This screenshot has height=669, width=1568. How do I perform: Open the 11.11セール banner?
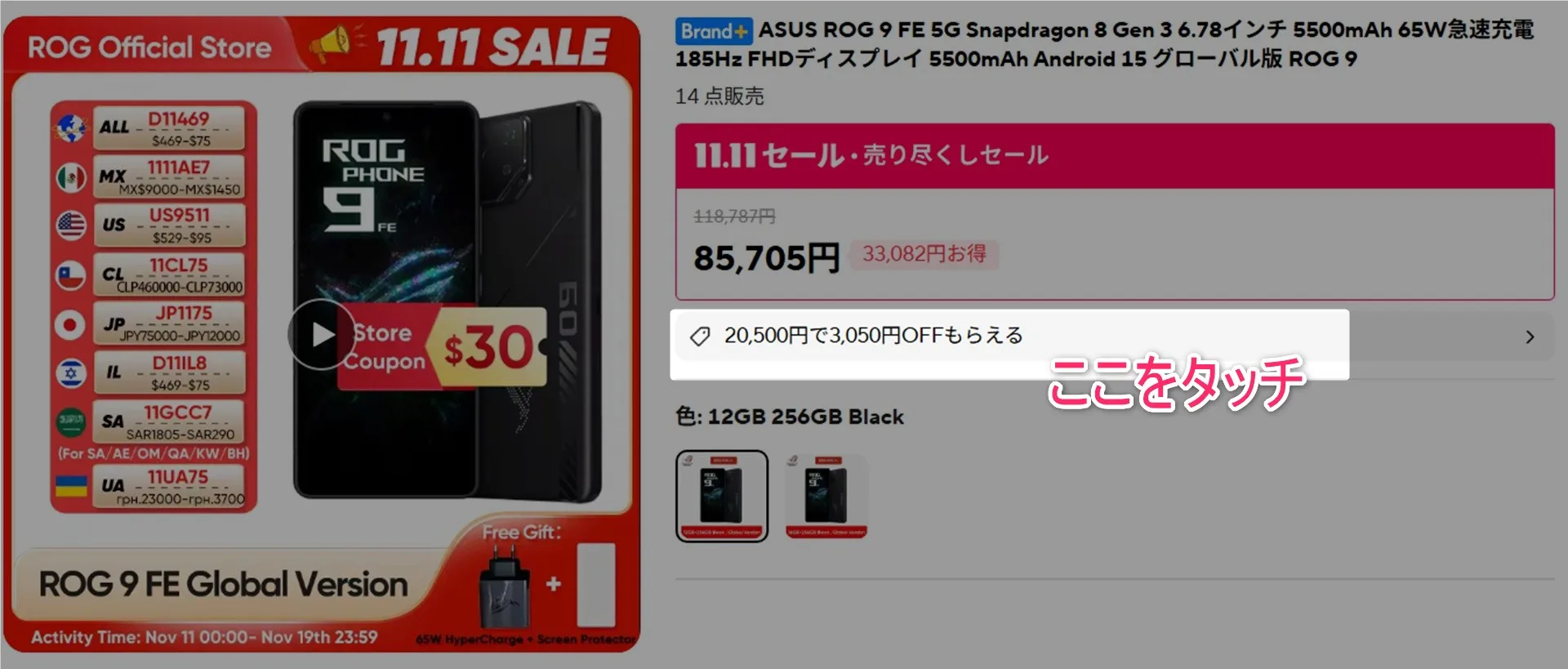coord(1115,155)
